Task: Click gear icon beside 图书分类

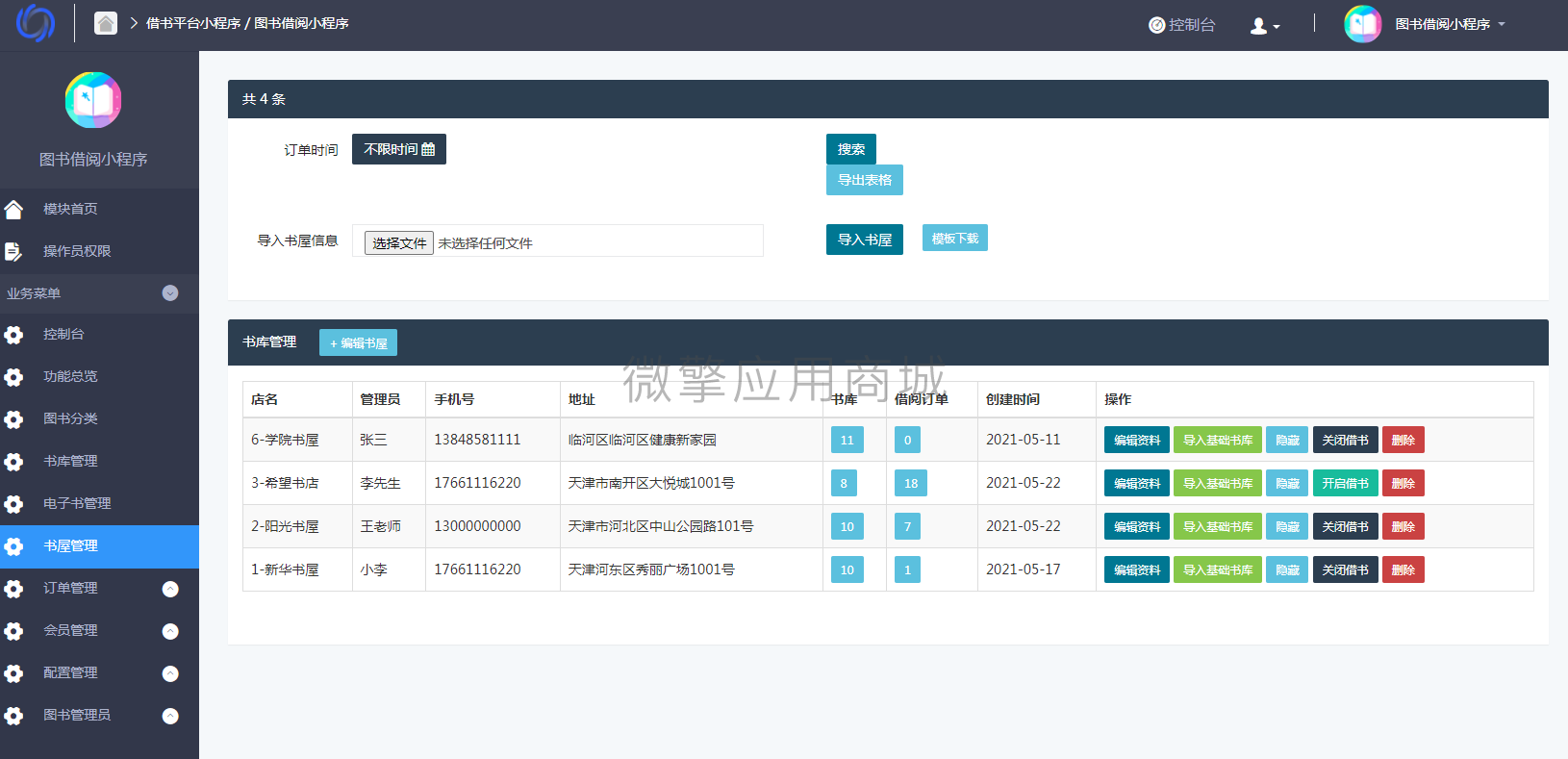Action: (x=13, y=419)
